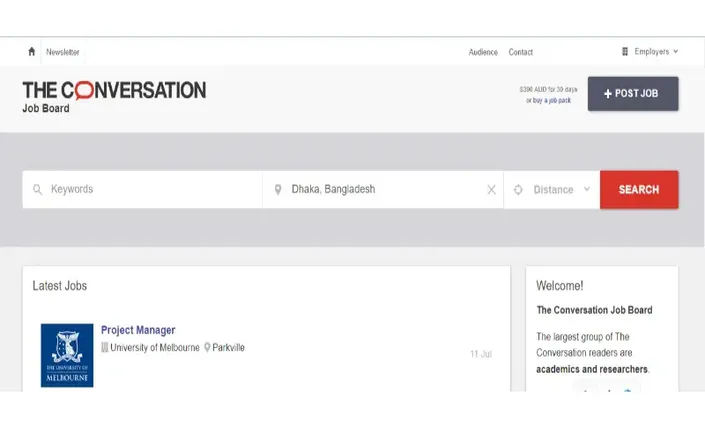Click the Latest Jobs heading

[x=60, y=286]
